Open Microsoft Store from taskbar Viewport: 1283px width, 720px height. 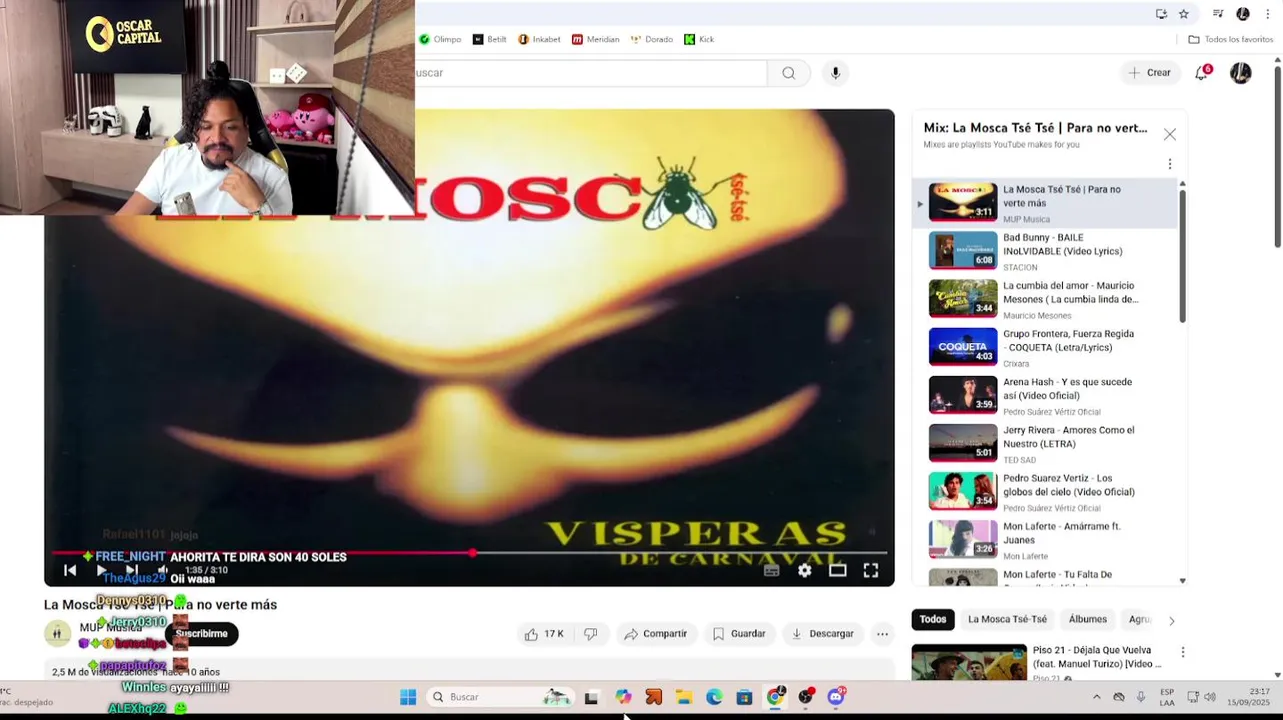(x=744, y=697)
